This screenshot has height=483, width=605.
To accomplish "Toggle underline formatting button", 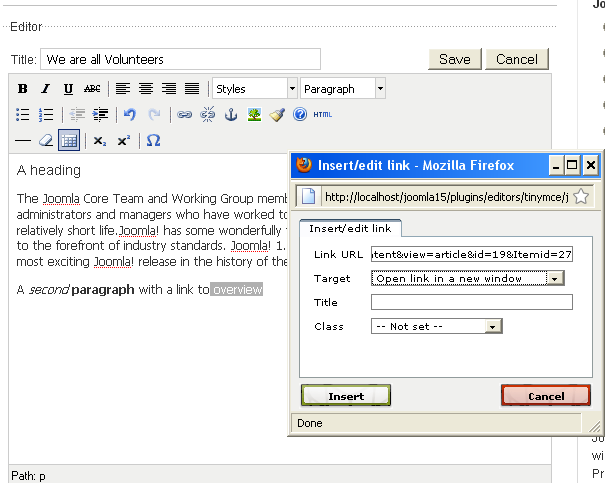I will click(x=69, y=89).
